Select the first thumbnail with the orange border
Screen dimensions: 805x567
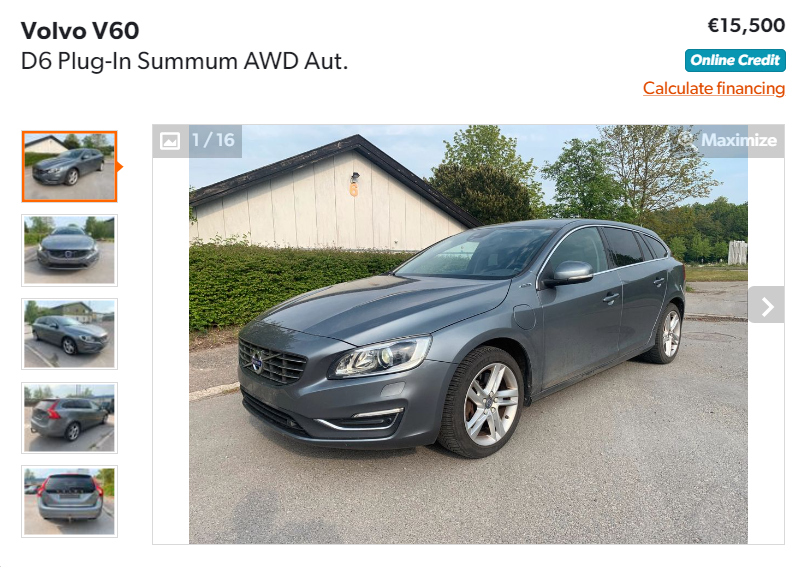69,166
